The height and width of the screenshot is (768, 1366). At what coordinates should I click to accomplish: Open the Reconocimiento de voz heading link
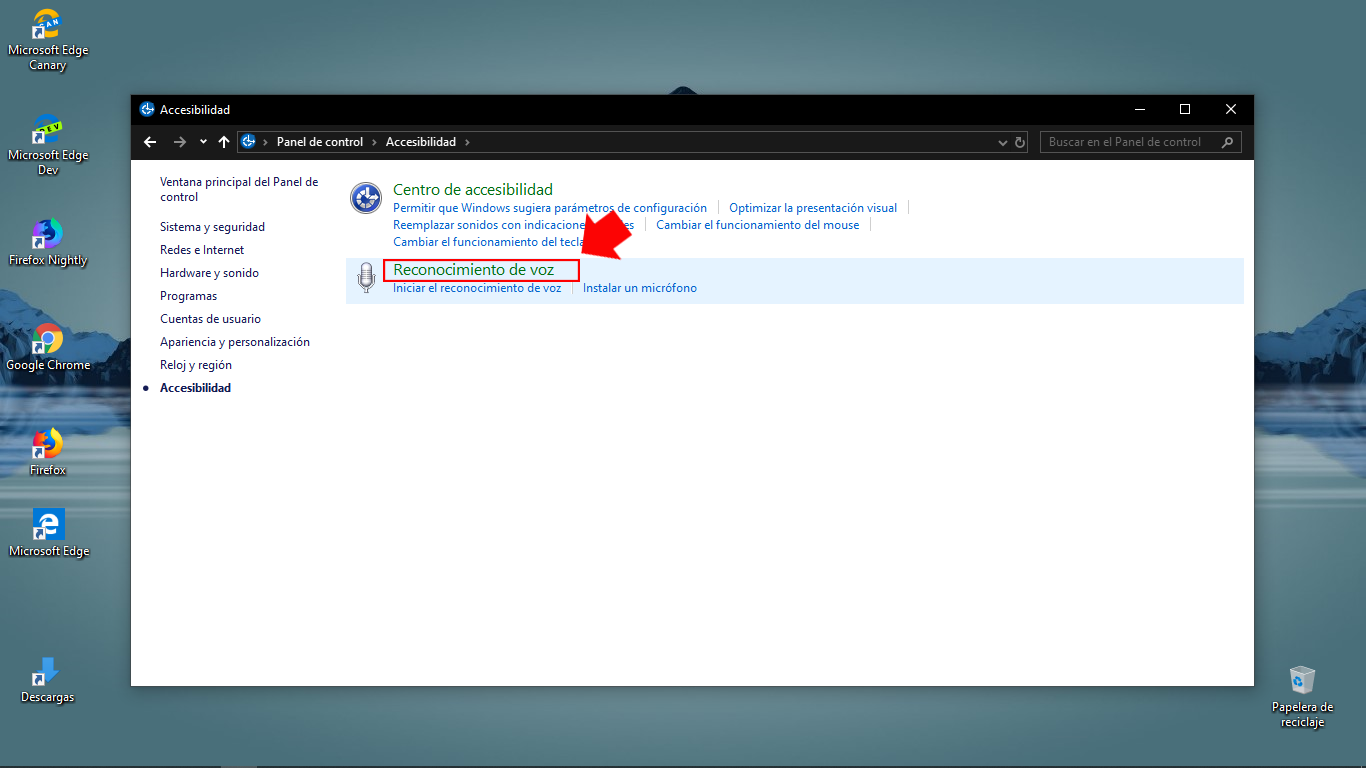pos(473,270)
